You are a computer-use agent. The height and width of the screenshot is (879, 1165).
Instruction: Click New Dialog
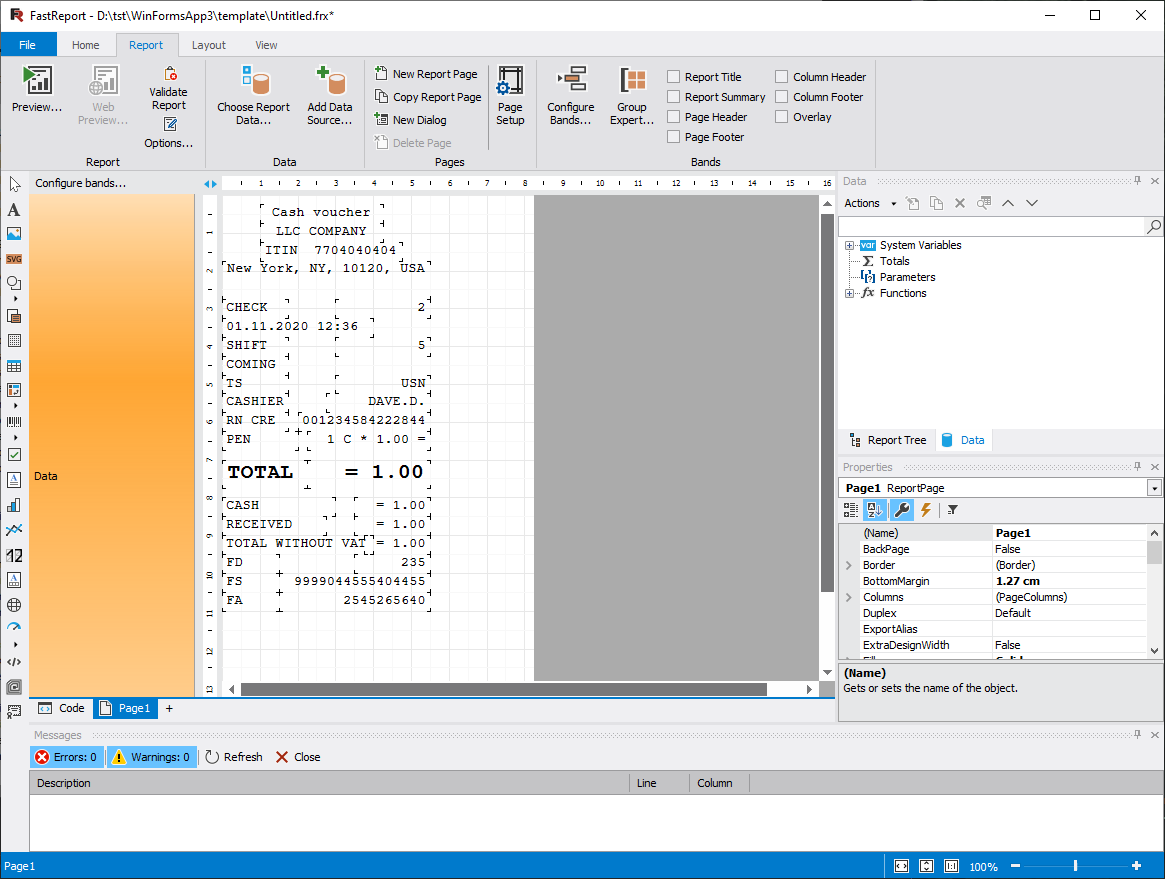click(411, 120)
